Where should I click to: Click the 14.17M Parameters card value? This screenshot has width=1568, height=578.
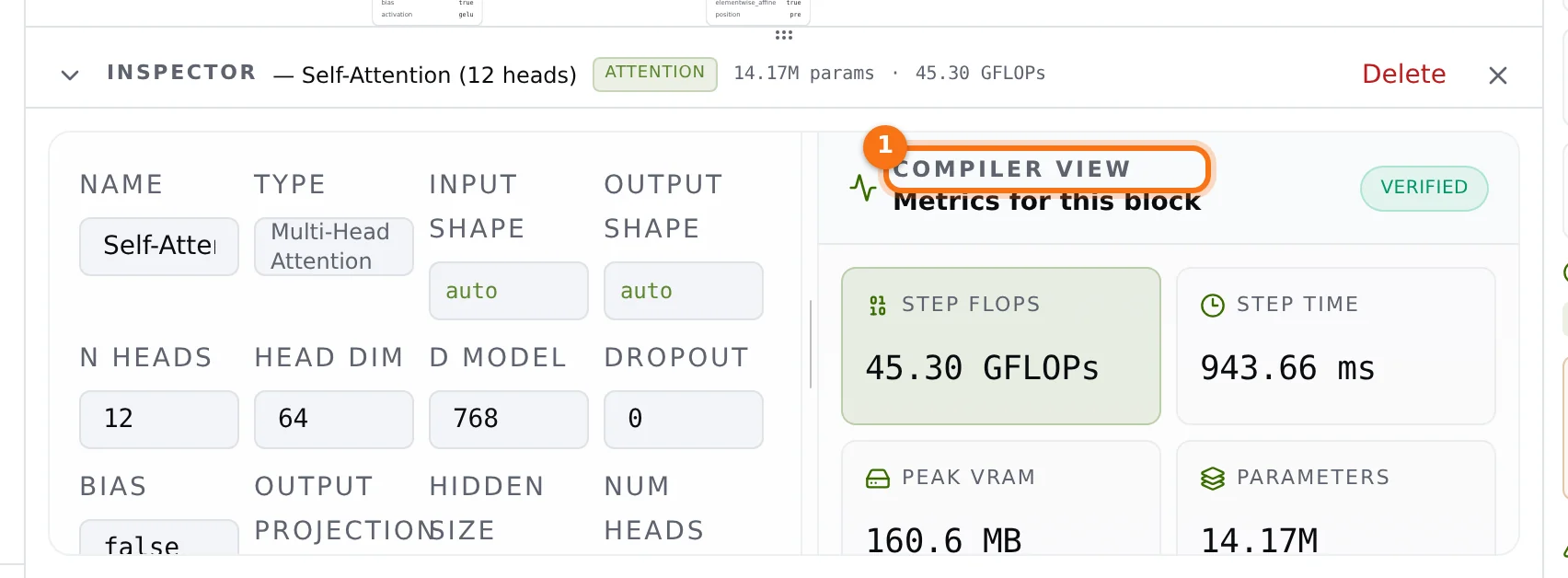click(1260, 541)
